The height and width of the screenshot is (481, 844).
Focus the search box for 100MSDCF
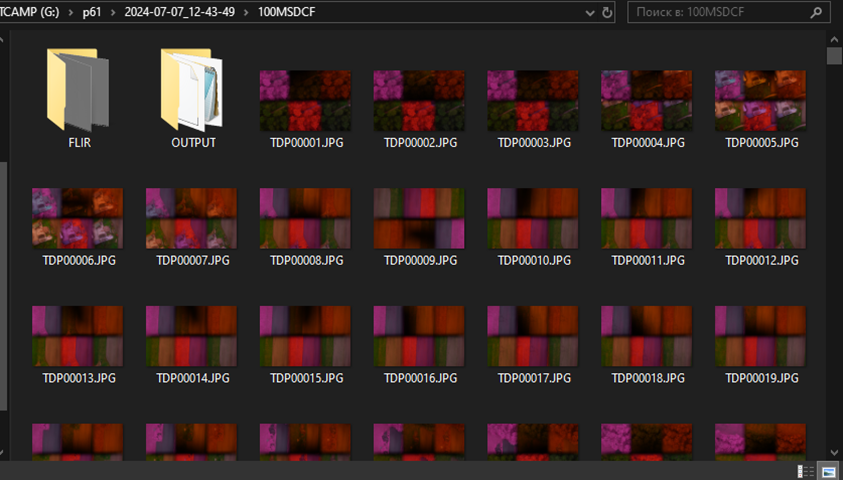click(x=721, y=12)
